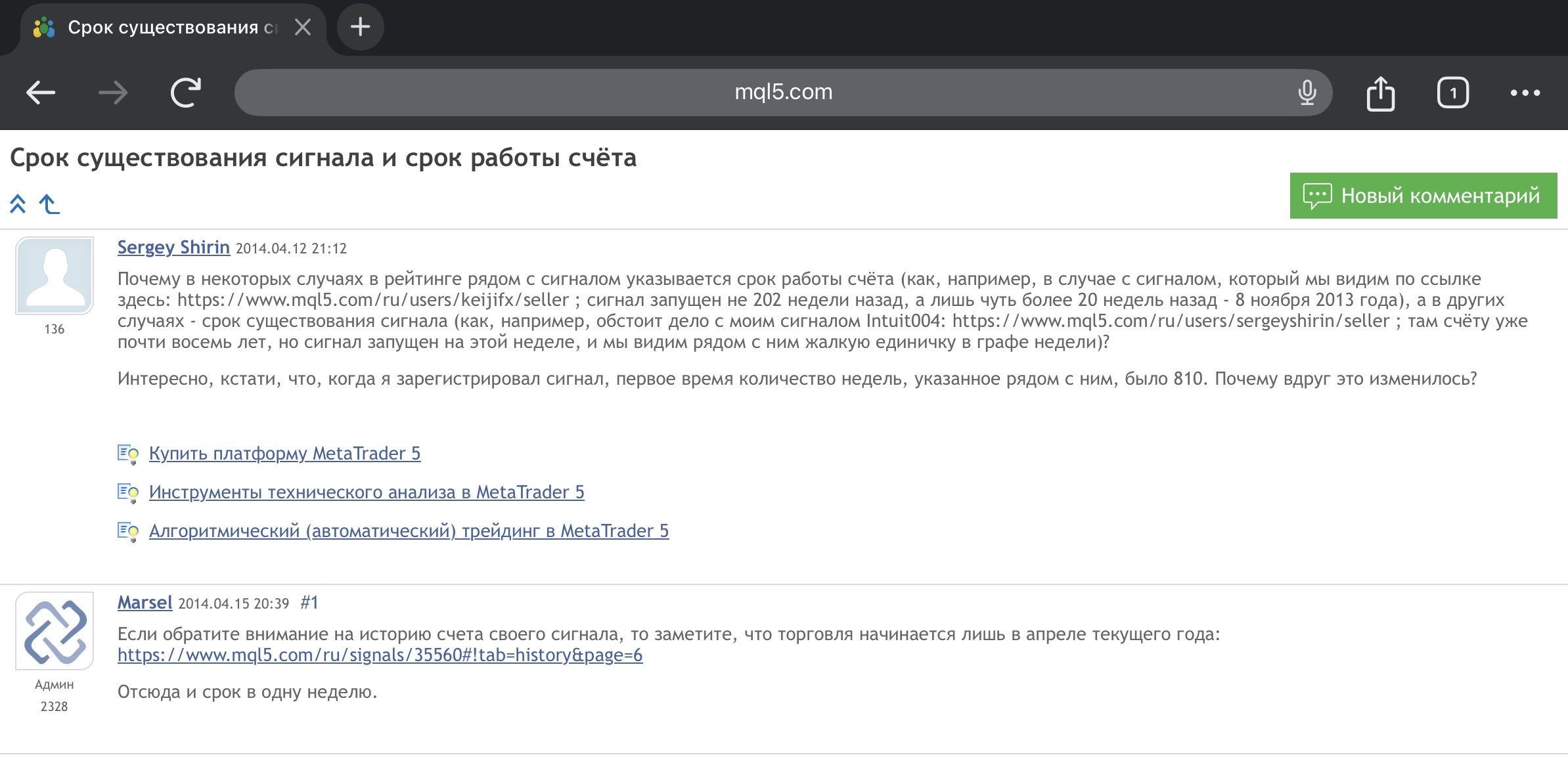Go back to the previous page
1568x757 pixels.
coord(41,93)
